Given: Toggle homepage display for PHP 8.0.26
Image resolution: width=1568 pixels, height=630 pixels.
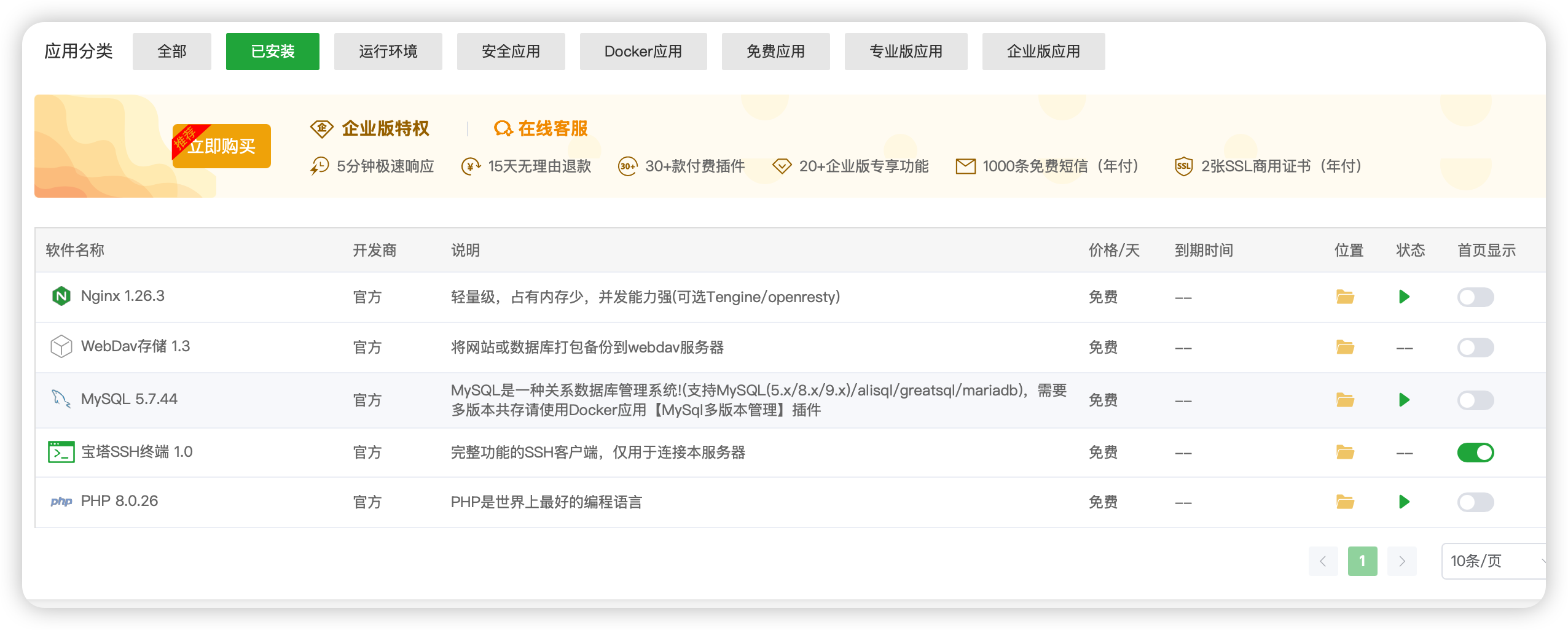Looking at the screenshot, I should [1475, 502].
